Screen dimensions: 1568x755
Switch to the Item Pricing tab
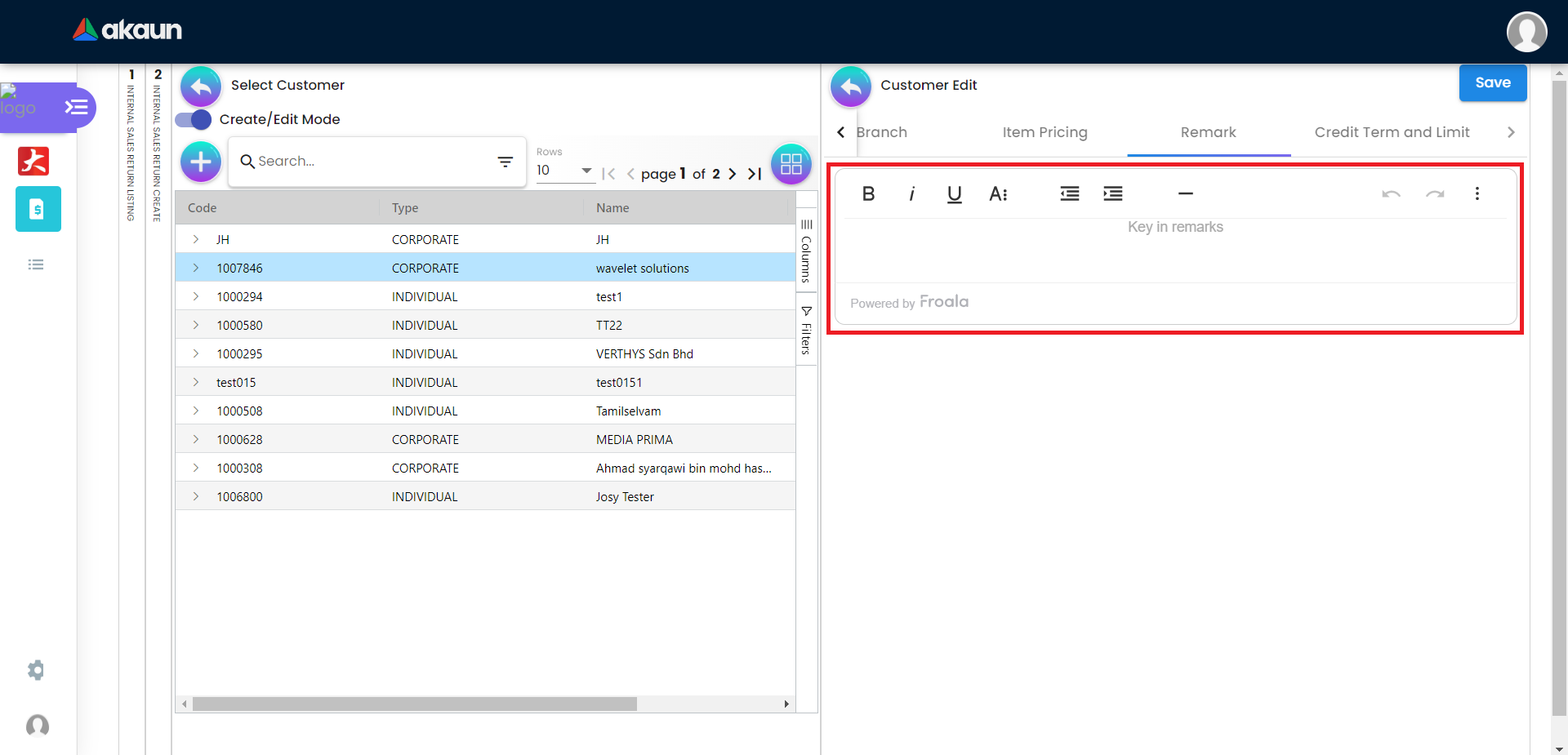pyautogui.click(x=1045, y=132)
